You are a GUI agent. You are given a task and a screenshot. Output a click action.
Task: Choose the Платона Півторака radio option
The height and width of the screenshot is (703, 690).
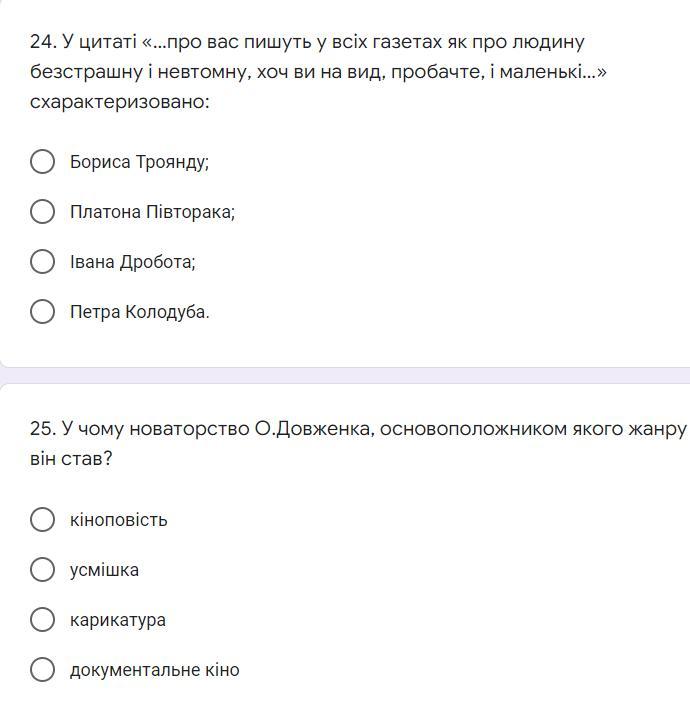click(x=42, y=211)
